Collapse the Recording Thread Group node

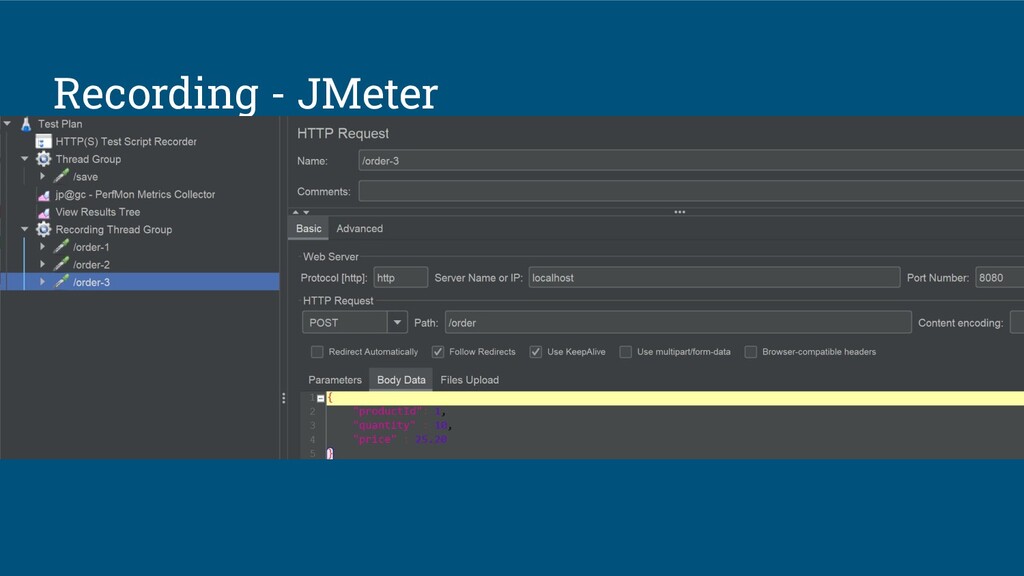25,229
